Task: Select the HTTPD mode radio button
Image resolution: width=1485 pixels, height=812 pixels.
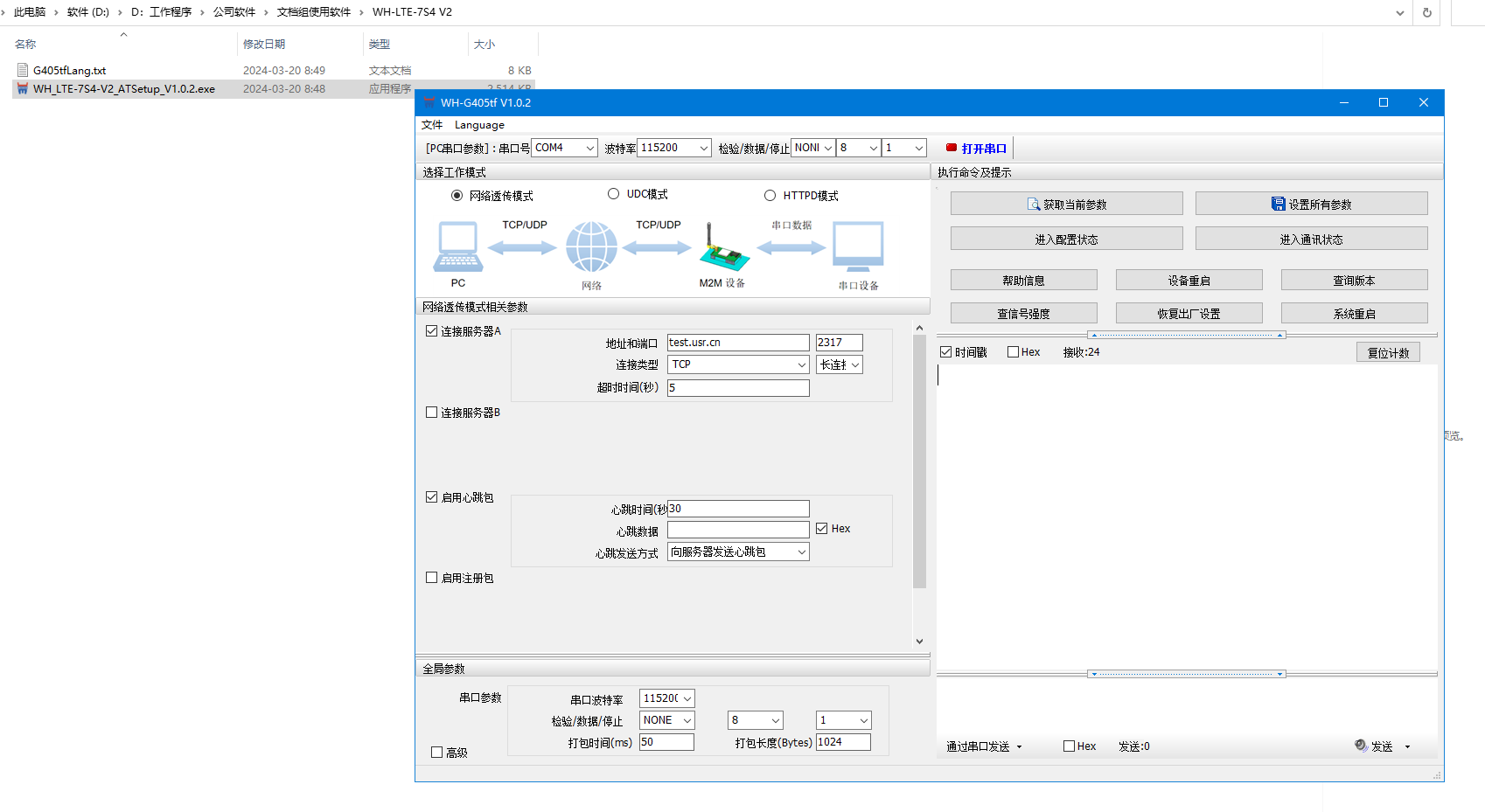Action: pyautogui.click(x=770, y=196)
